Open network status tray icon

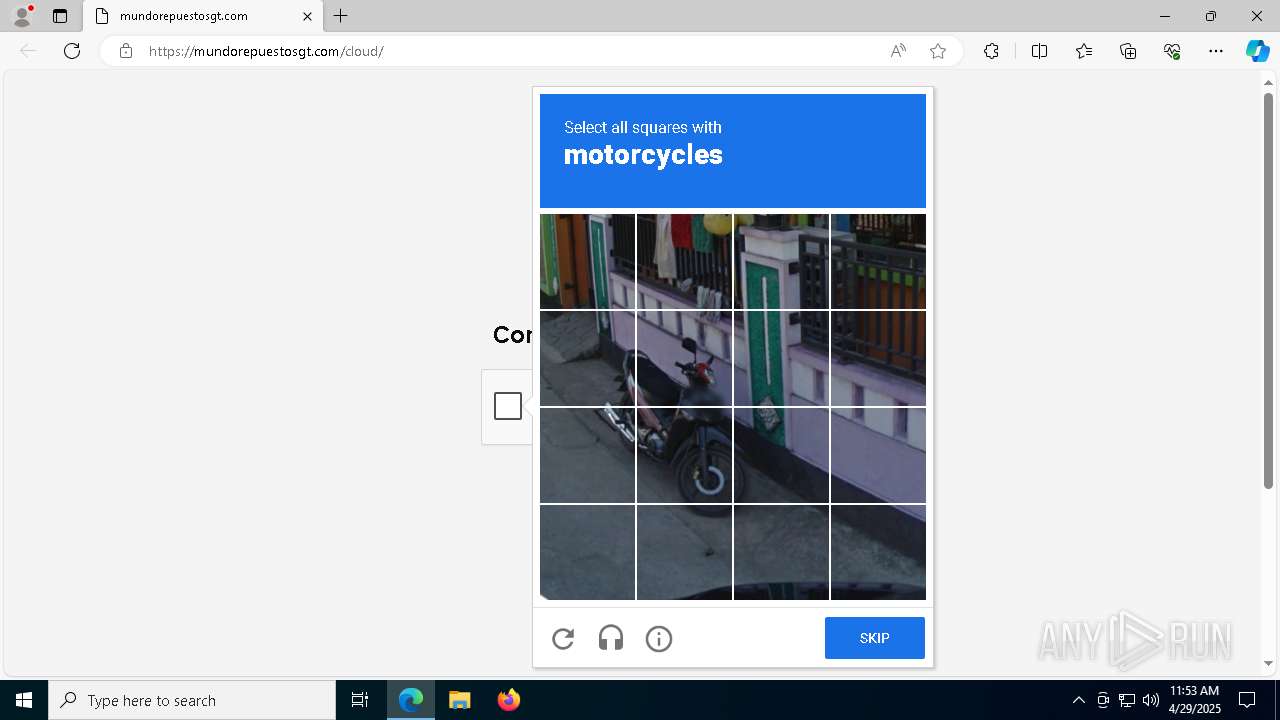tap(1127, 700)
